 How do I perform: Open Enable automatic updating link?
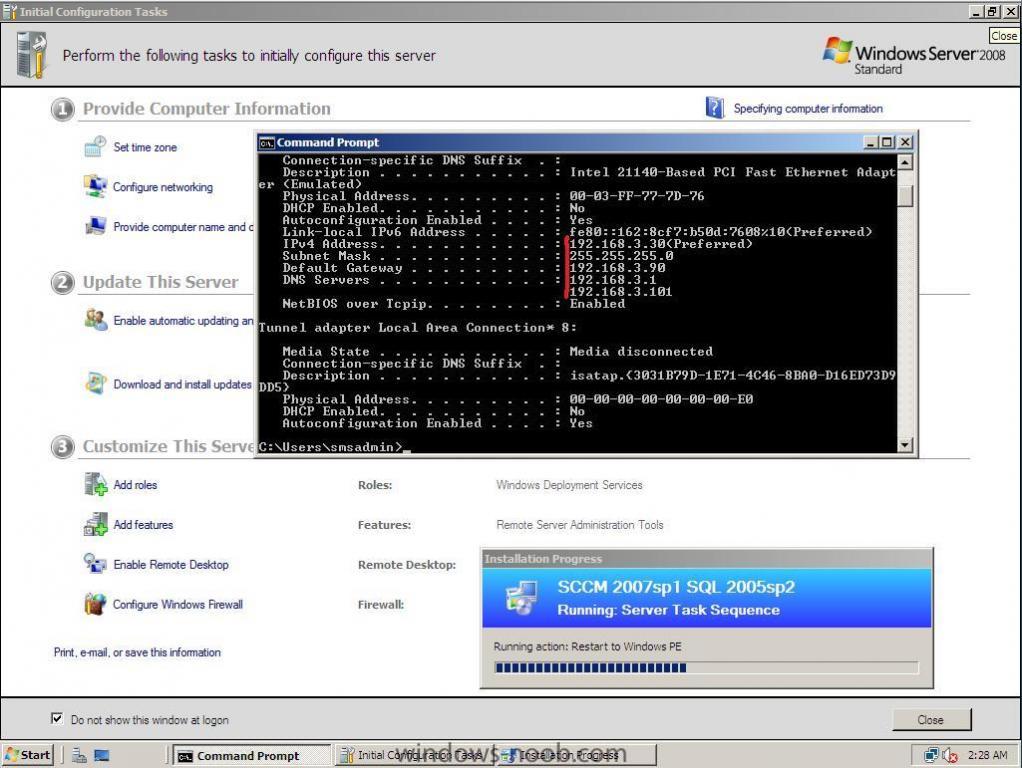point(183,321)
